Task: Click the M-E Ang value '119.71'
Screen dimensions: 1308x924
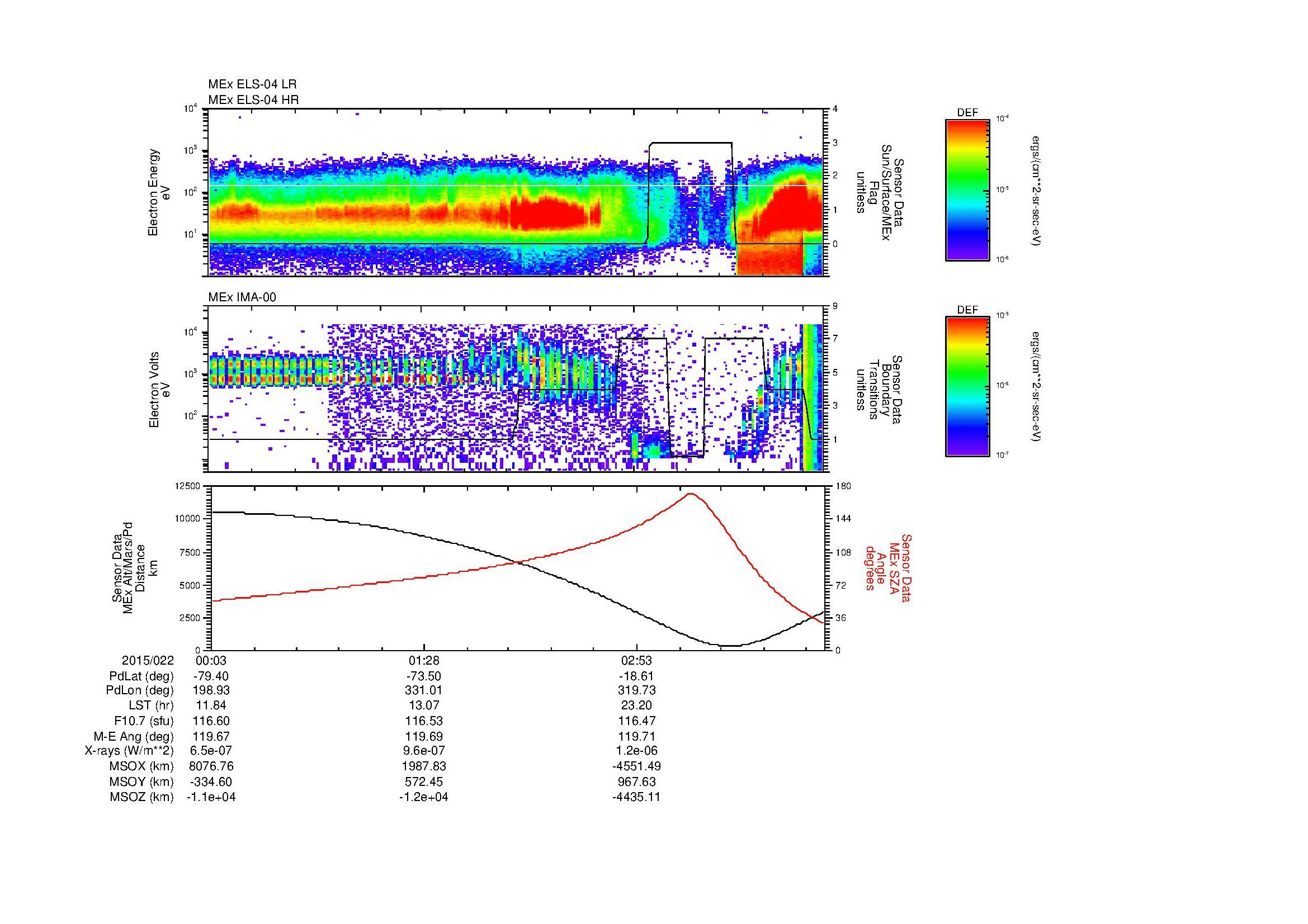Action: click(636, 737)
